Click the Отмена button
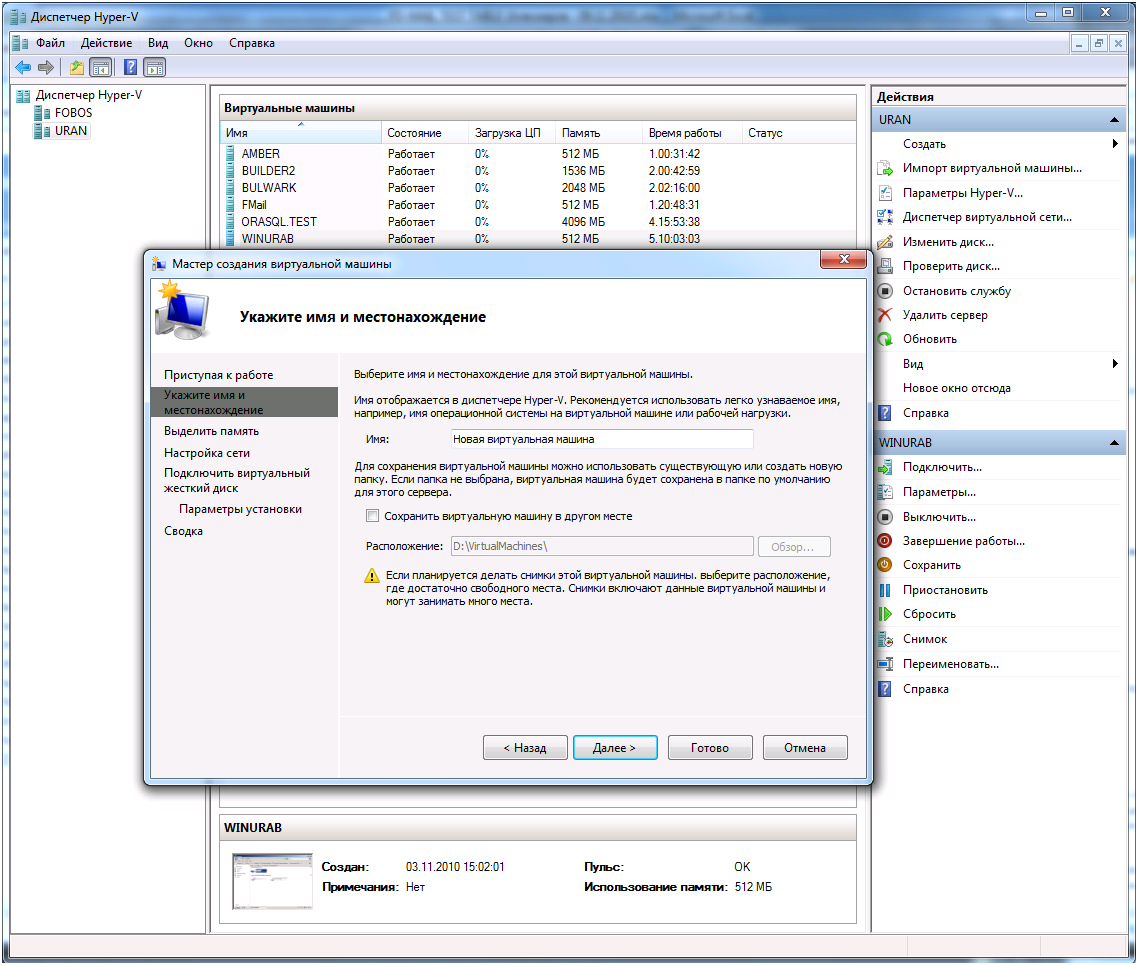Image resolution: width=1138 pixels, height=965 pixels. [x=805, y=747]
